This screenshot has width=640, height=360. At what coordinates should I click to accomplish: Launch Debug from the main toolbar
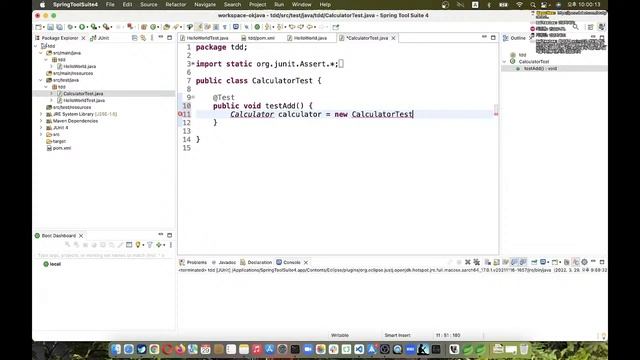[x=71, y=27]
